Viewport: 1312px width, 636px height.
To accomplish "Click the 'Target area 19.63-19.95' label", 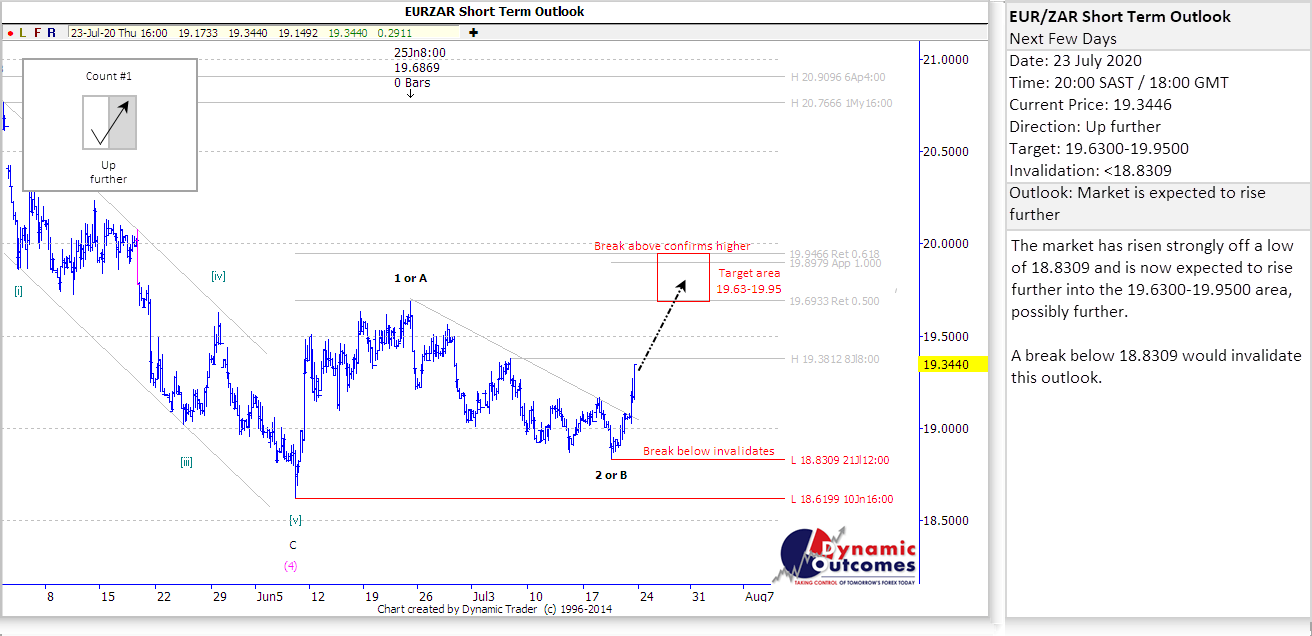I will [748, 281].
